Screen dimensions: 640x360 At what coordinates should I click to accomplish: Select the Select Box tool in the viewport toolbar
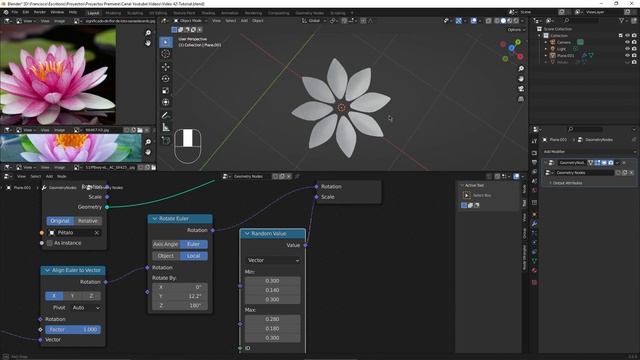click(166, 42)
